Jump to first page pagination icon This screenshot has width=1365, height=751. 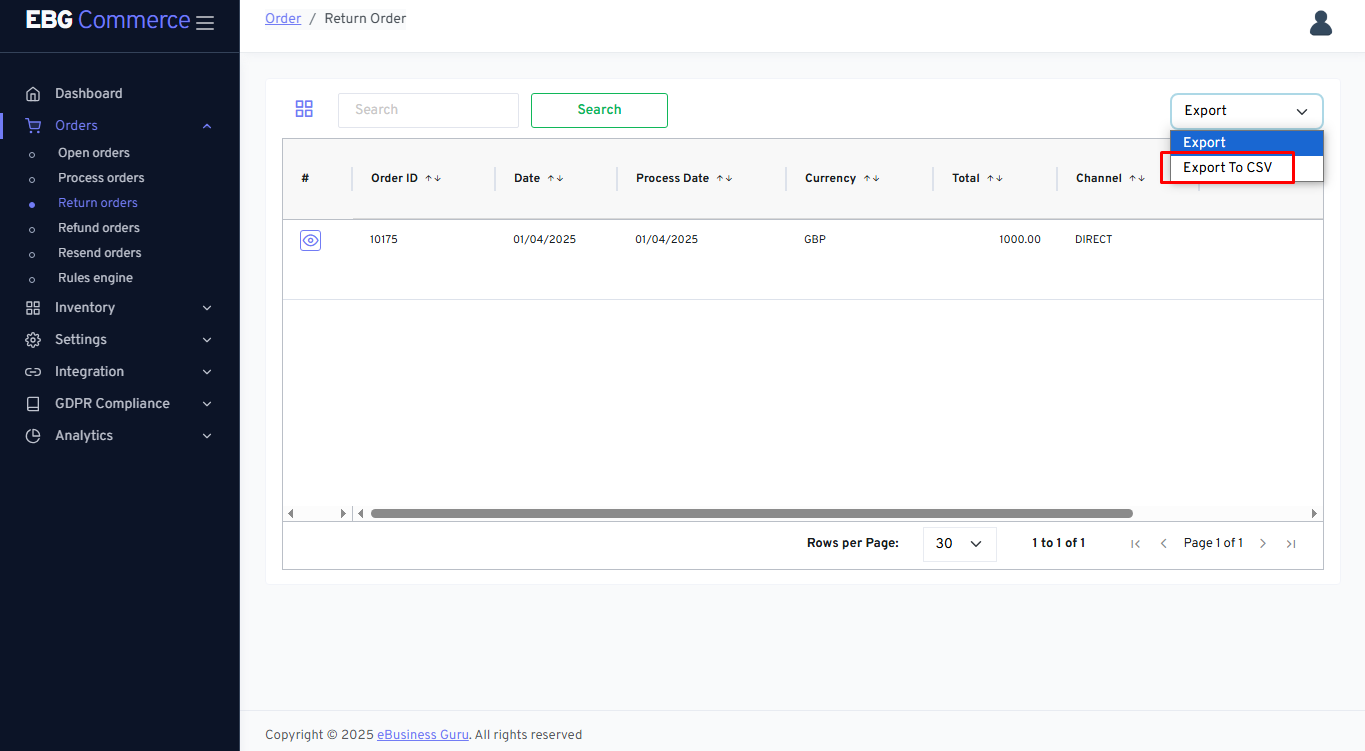pyautogui.click(x=1135, y=544)
